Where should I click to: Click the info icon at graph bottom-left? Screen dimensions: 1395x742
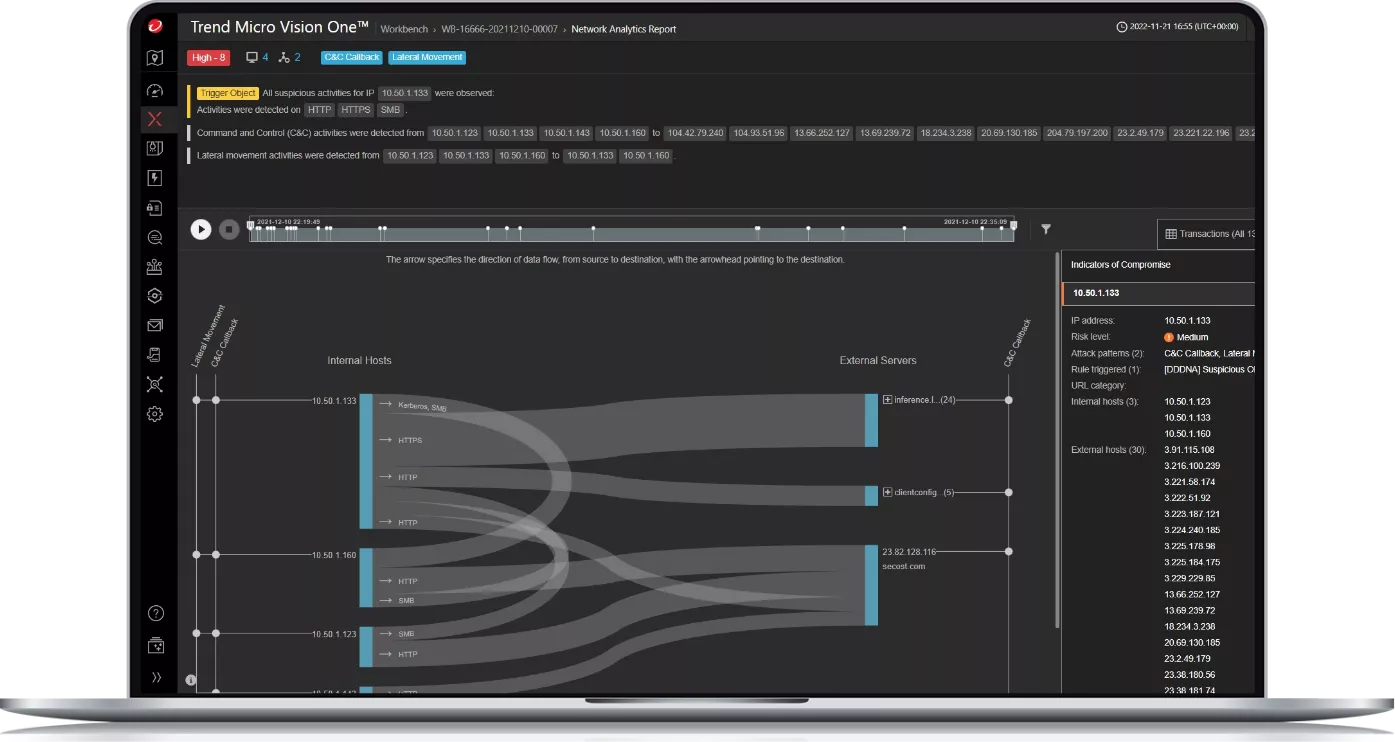(x=191, y=680)
